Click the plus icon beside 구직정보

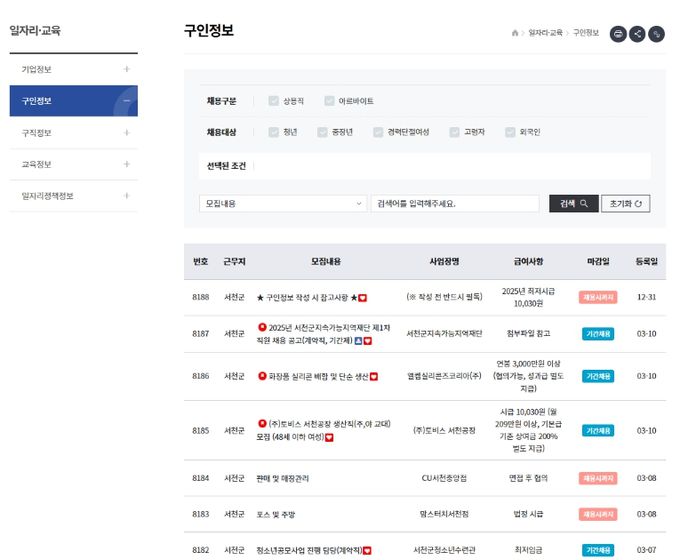pos(126,133)
